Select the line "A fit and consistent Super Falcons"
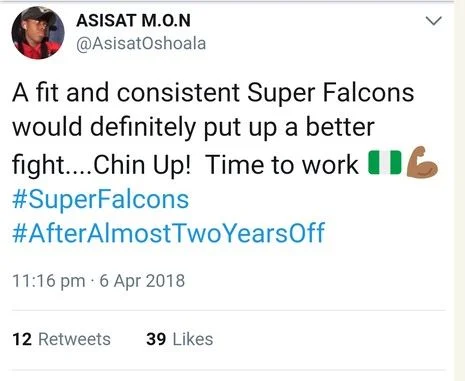 click(x=213, y=93)
